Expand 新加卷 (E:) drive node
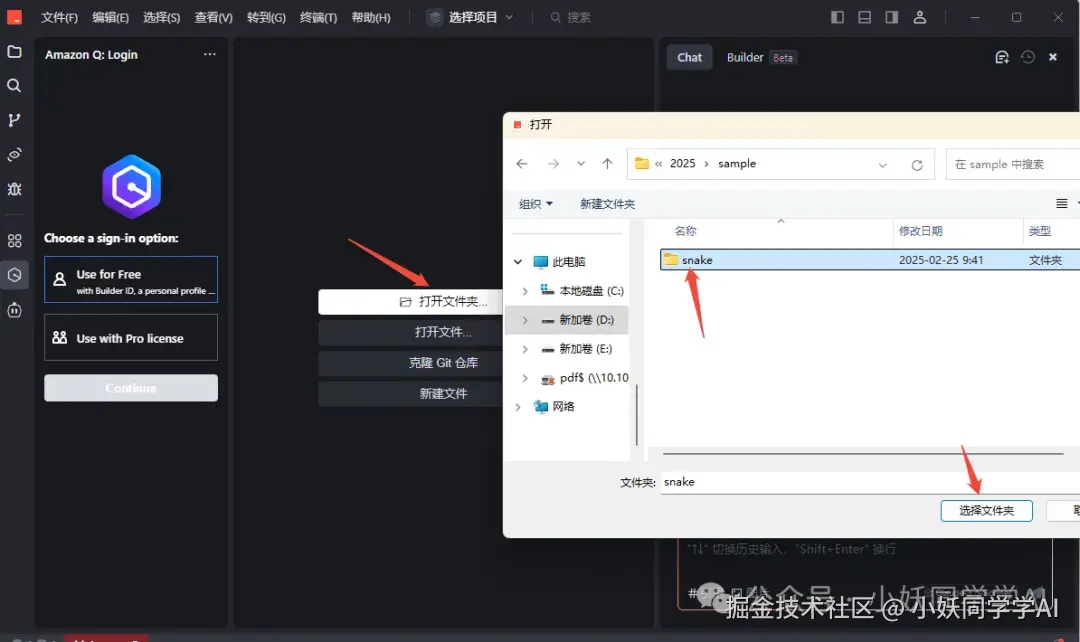Screen dimensions: 1080x642 525,349
